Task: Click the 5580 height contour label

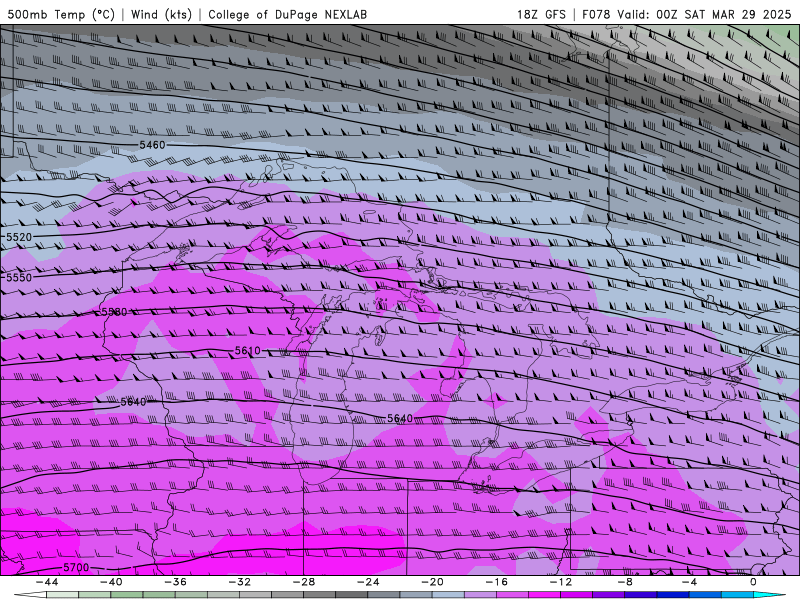Action: (x=114, y=312)
